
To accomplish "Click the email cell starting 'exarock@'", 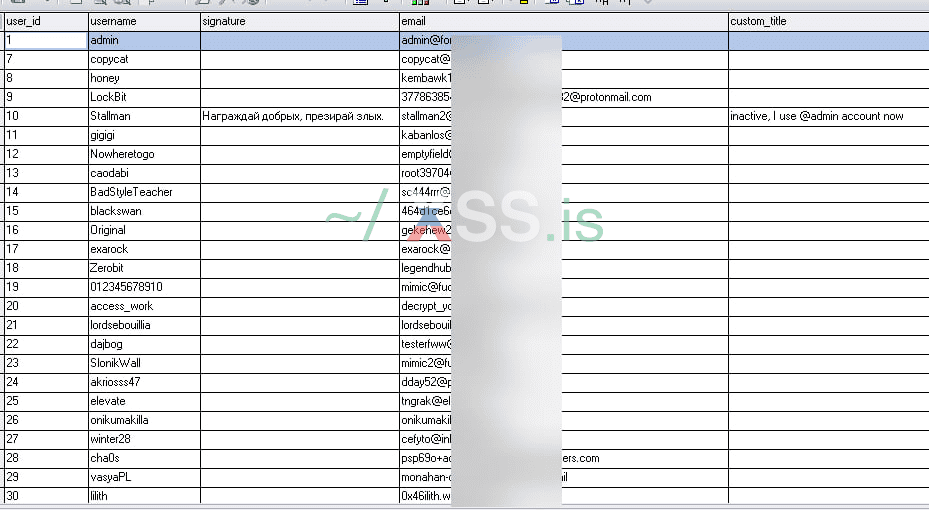I will [x=564, y=249].
